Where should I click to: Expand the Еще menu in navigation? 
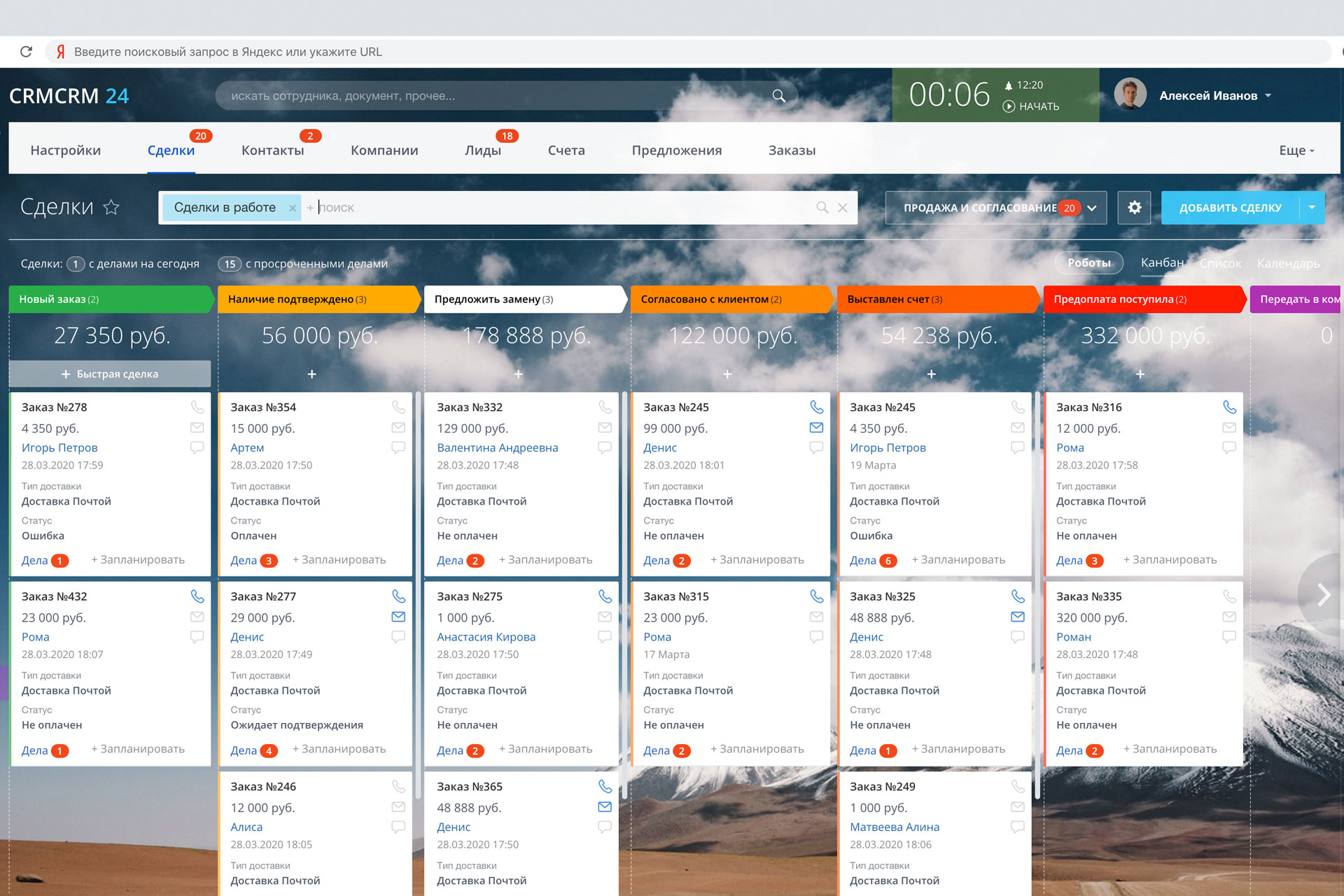pos(1296,150)
